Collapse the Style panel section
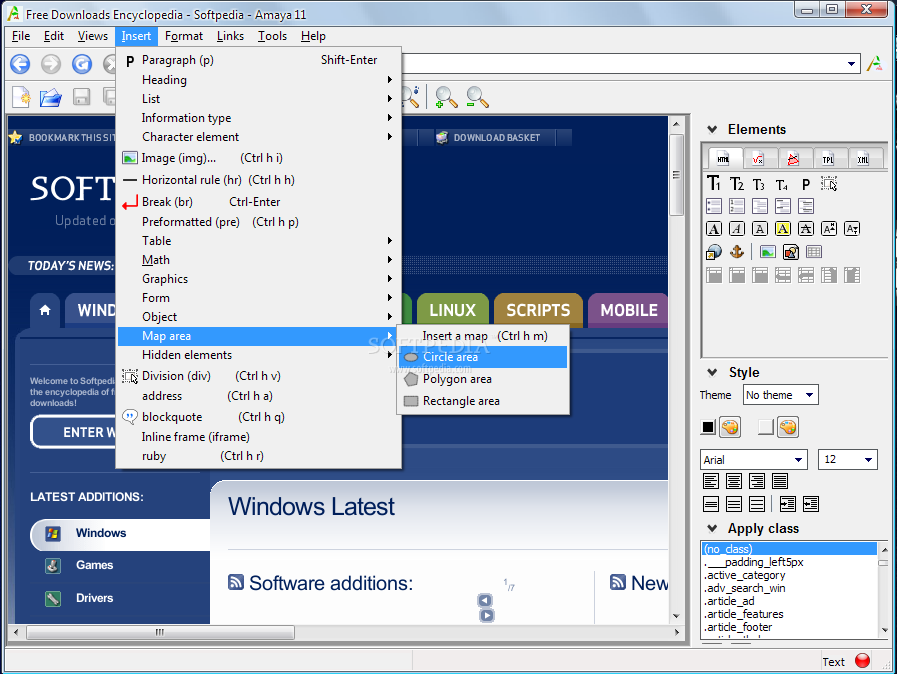Viewport: 898px width, 674px height. click(x=712, y=373)
